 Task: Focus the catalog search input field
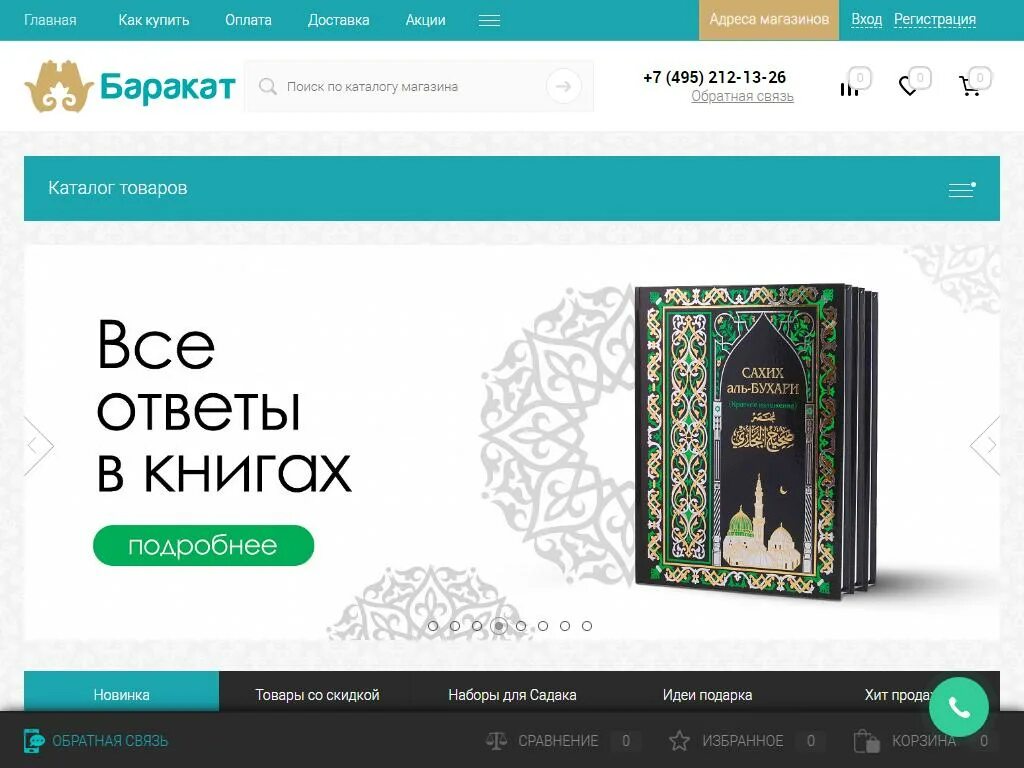[413, 86]
